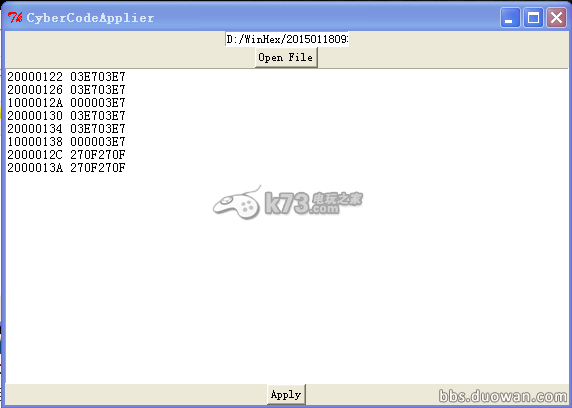The image size is (572, 408).
Task: Minimize the CyberCodeApplier window
Action: [x=510, y=18]
